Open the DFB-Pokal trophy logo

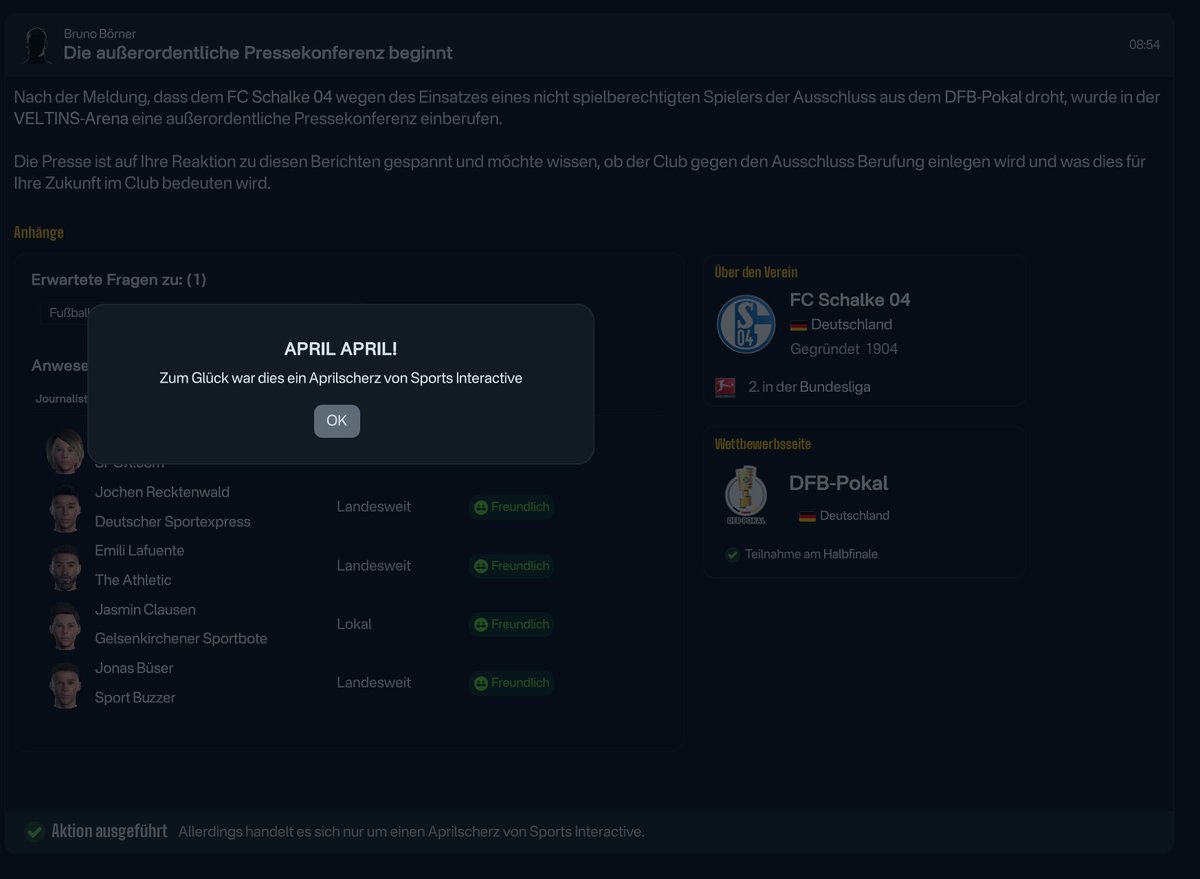click(x=746, y=496)
